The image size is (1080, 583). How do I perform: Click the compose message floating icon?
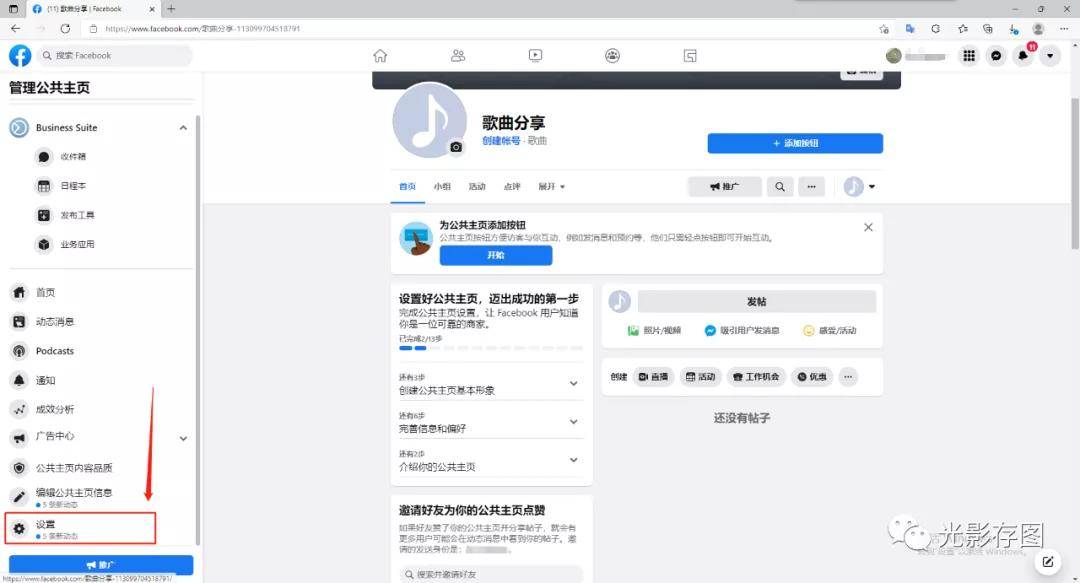(x=1048, y=562)
